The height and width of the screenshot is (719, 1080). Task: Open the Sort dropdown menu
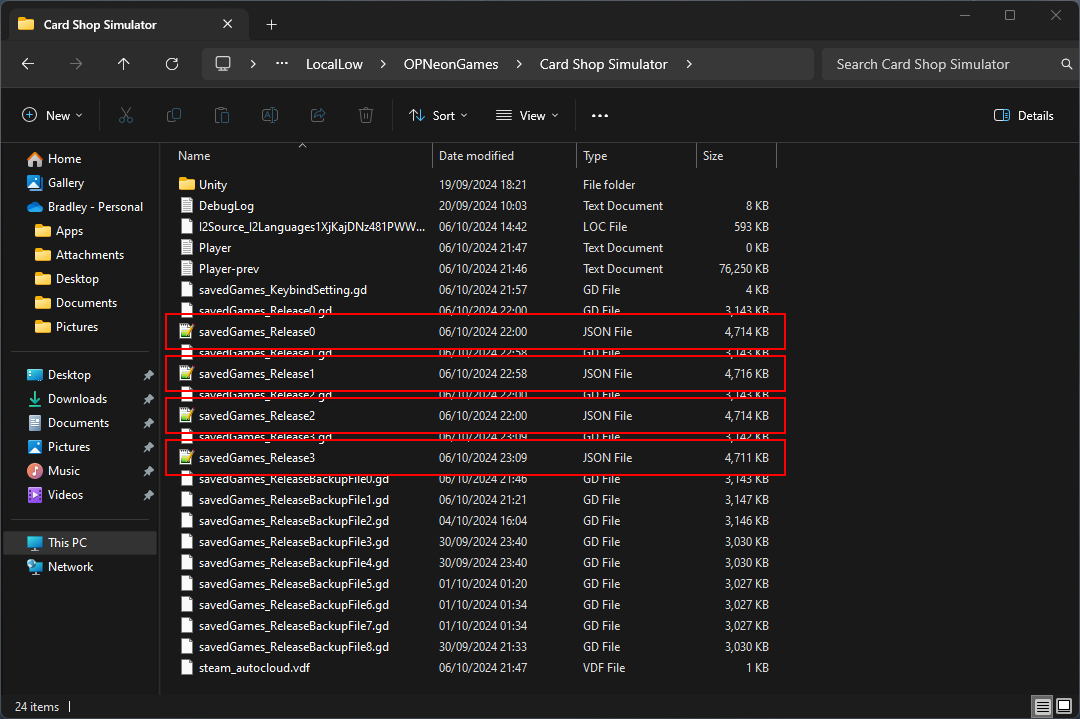438,116
